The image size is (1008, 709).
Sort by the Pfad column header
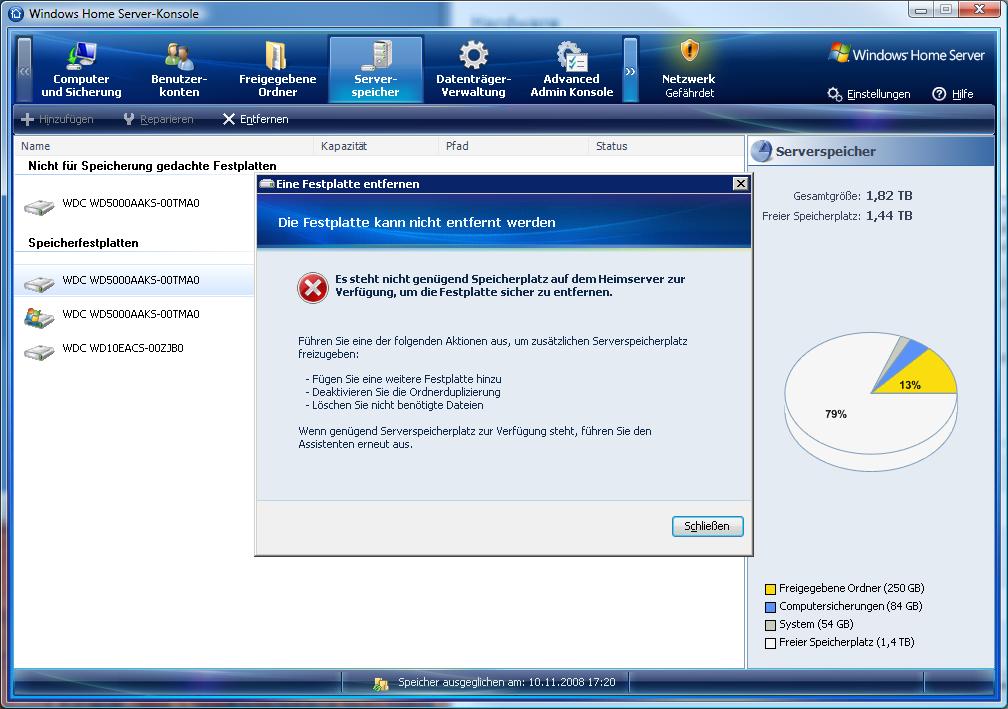tap(513, 146)
